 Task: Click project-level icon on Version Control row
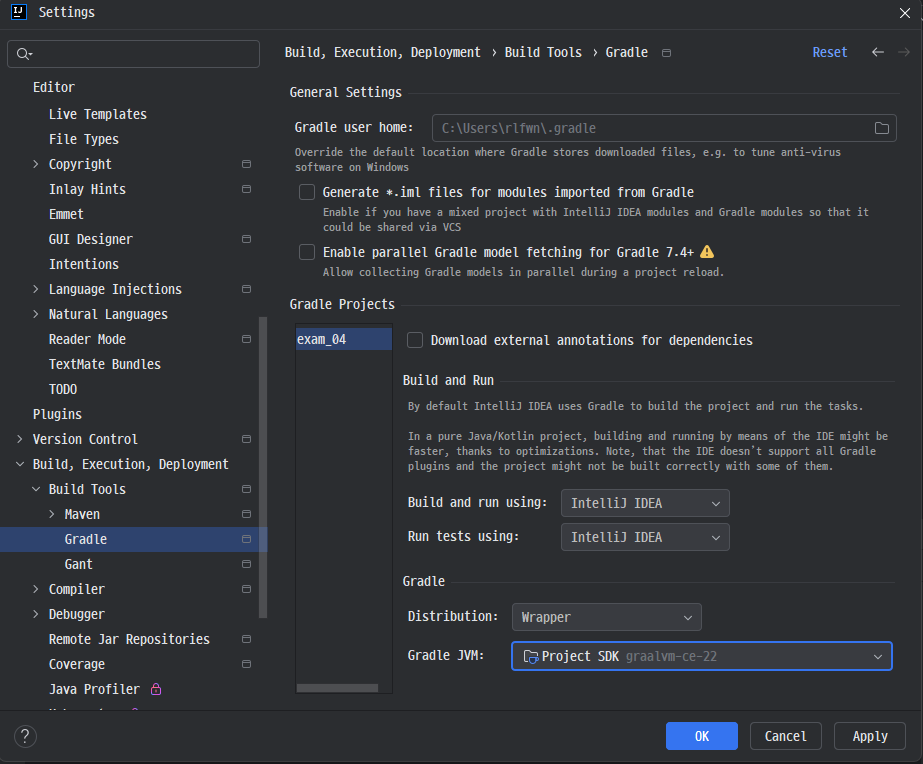click(247, 439)
